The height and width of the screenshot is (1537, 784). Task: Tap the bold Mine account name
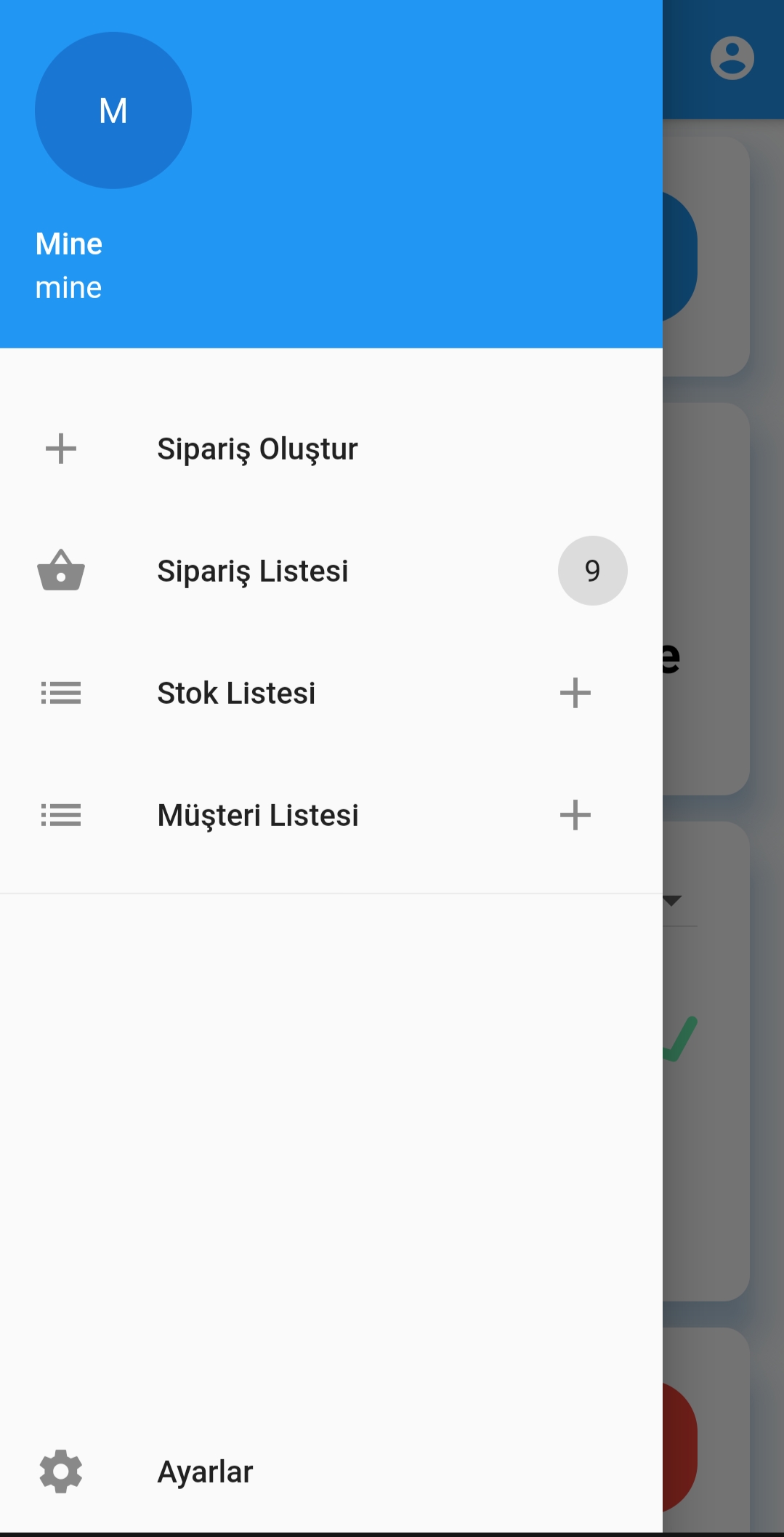pyautogui.click(x=69, y=244)
